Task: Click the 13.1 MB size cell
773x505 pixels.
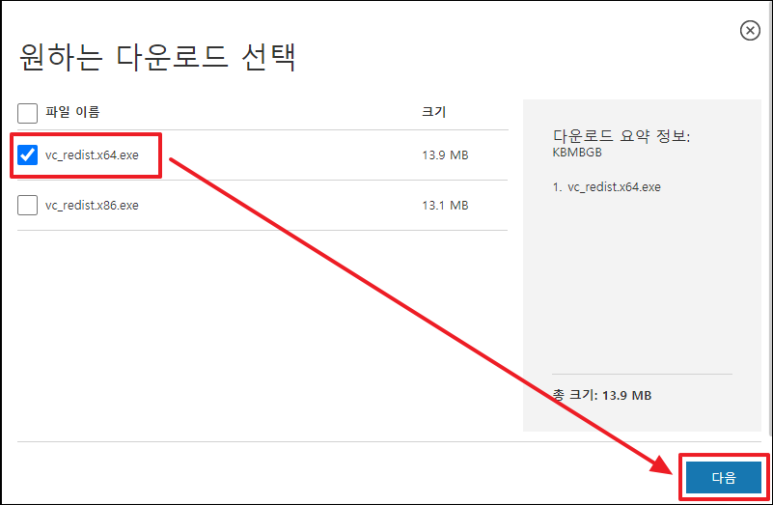Action: pyautogui.click(x=445, y=206)
